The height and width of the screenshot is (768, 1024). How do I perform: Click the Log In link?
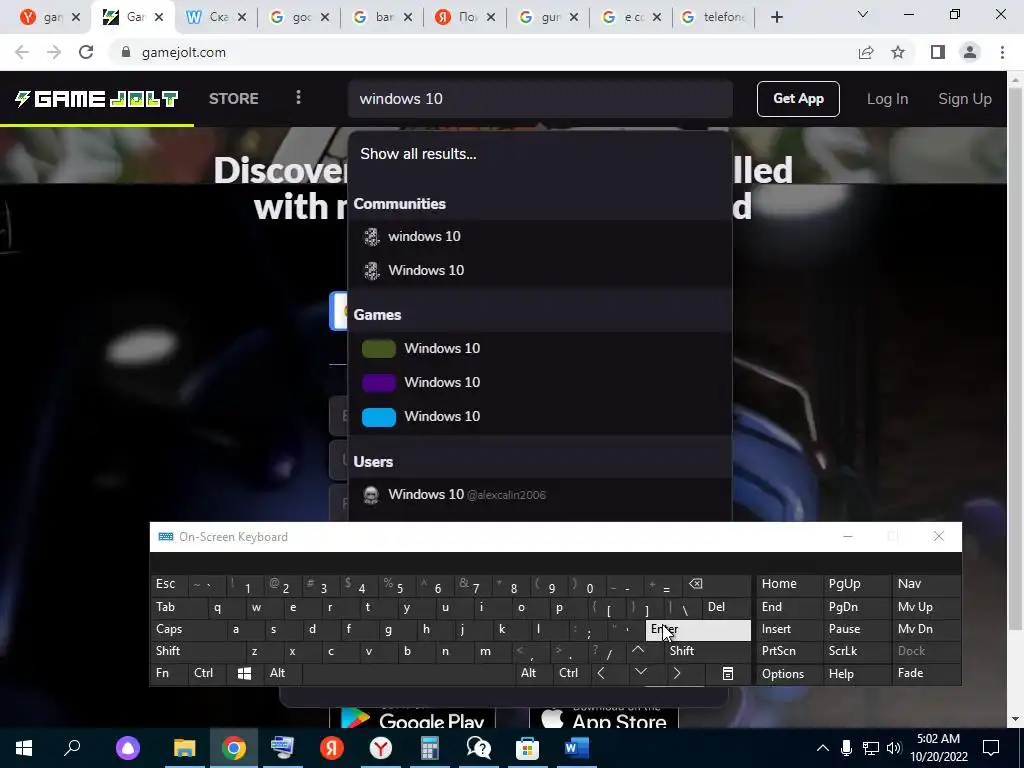coord(887,99)
